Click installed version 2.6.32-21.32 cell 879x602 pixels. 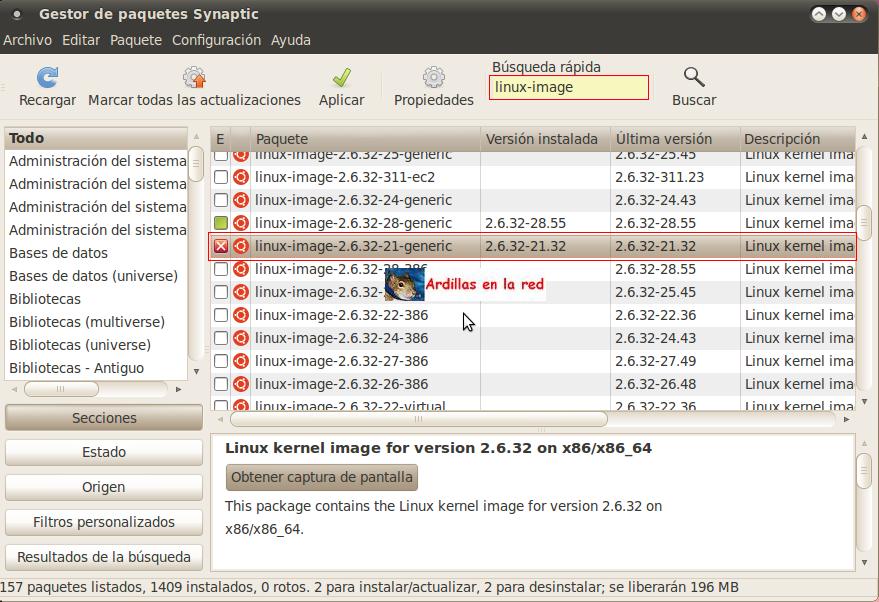pos(525,246)
